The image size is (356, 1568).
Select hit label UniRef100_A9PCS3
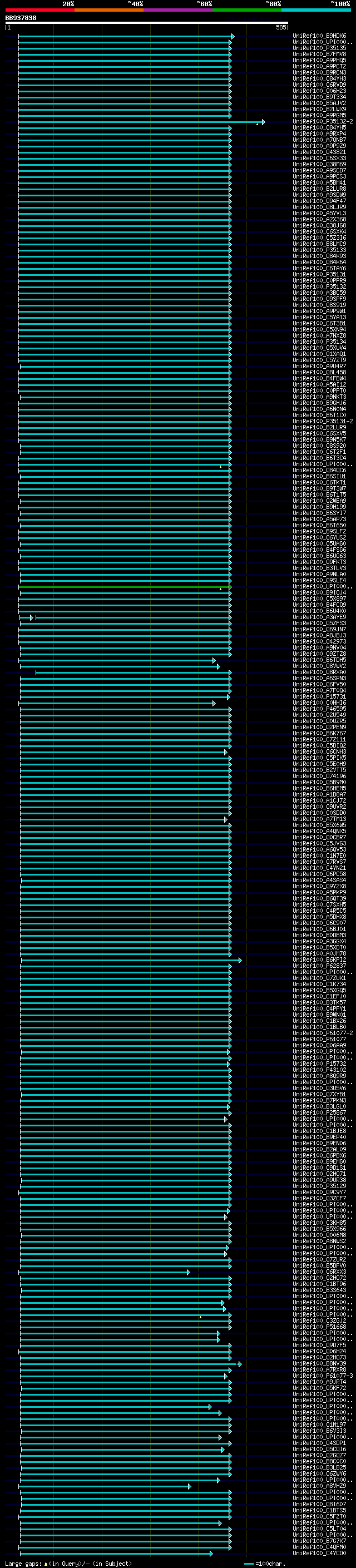319,176
